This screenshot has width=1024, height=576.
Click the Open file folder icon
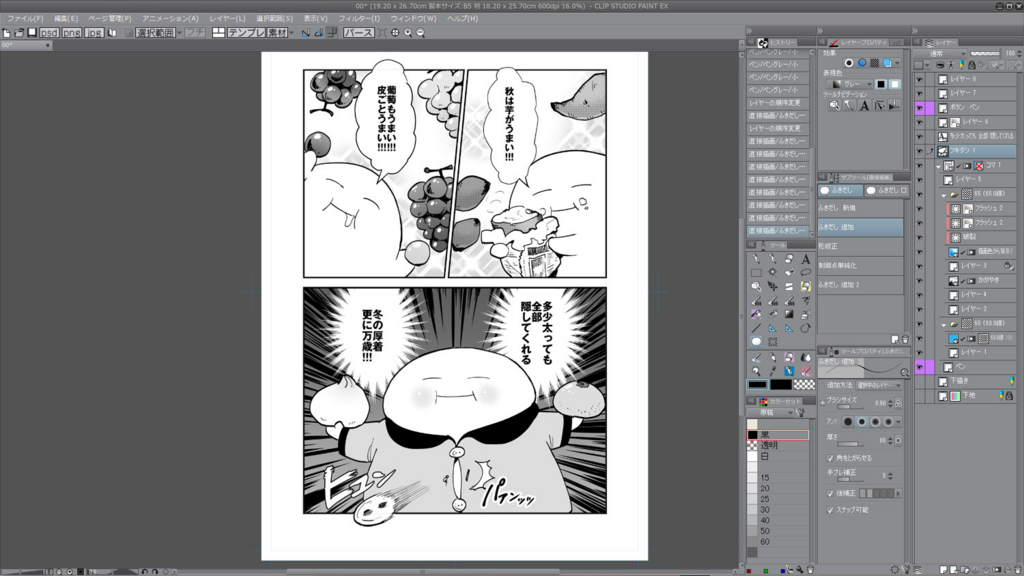tap(19, 33)
